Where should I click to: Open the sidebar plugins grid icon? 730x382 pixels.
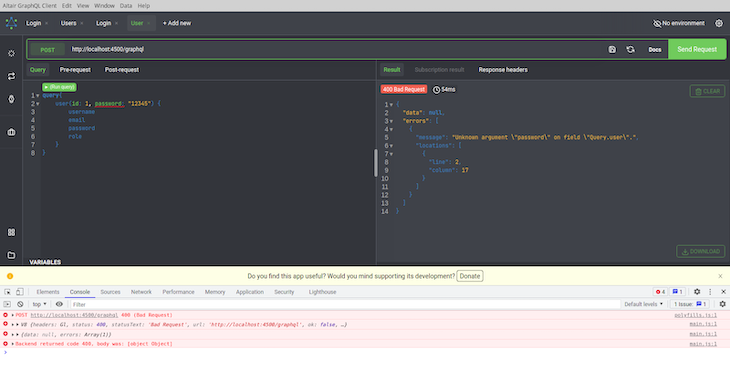pos(11,232)
